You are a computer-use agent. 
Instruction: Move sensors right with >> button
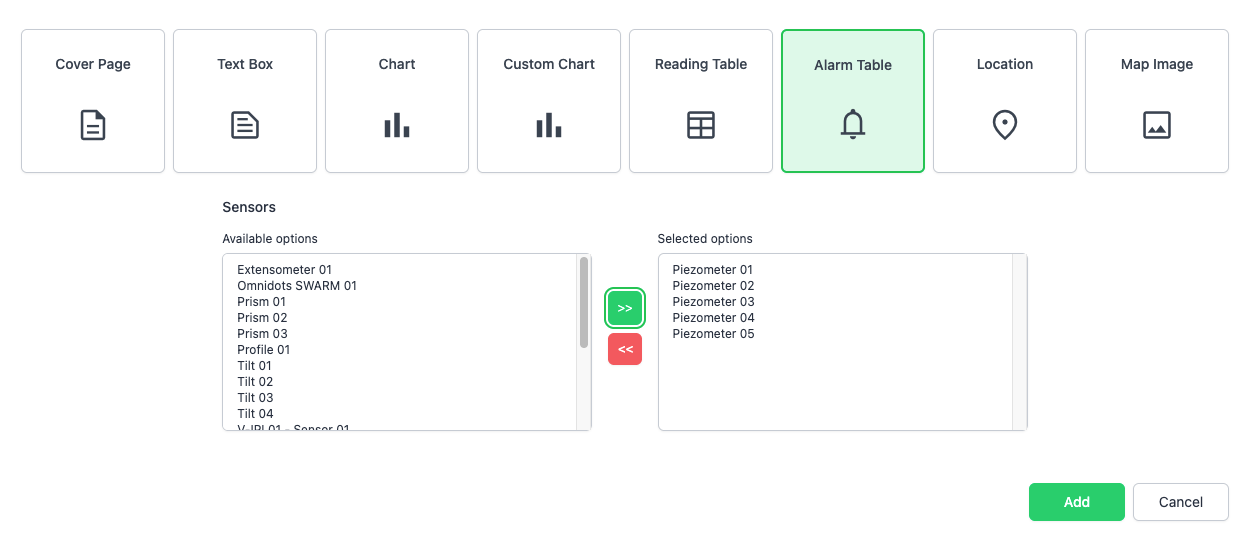[x=625, y=309]
